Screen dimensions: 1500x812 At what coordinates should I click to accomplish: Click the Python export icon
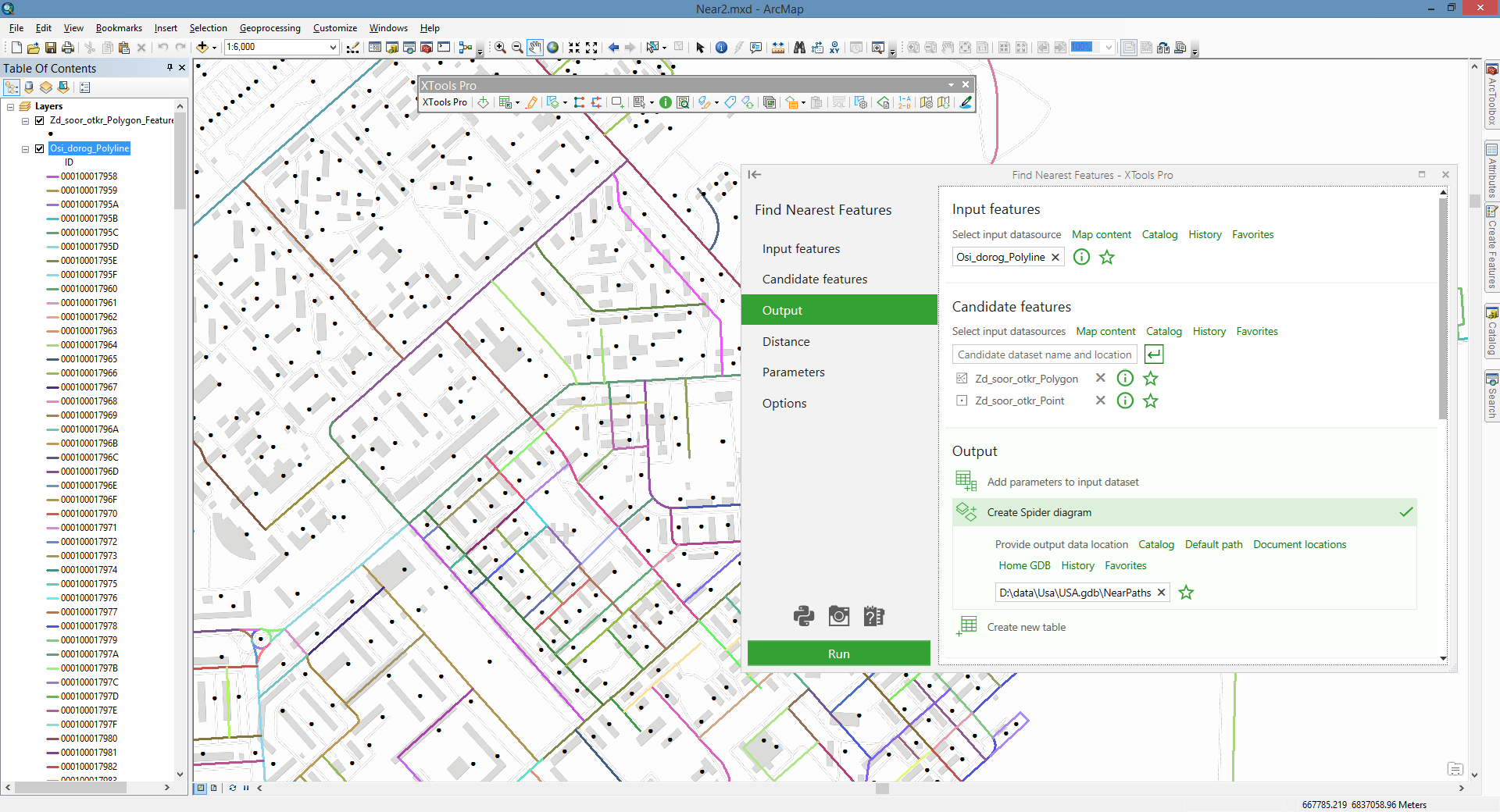[x=804, y=616]
